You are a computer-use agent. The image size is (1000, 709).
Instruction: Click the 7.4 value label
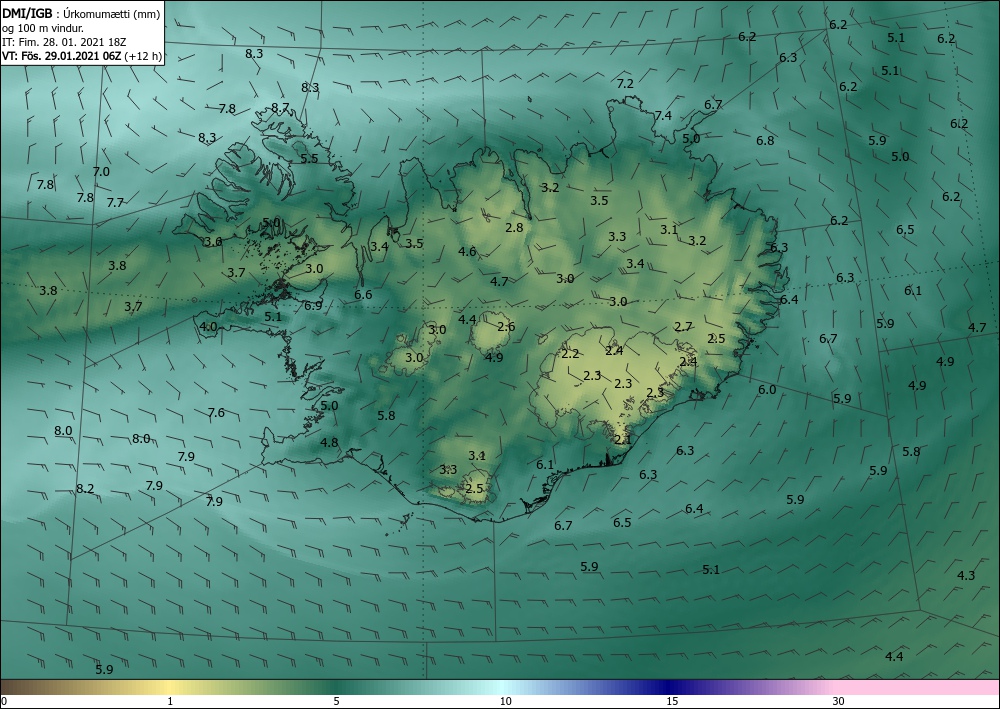pyautogui.click(x=663, y=115)
